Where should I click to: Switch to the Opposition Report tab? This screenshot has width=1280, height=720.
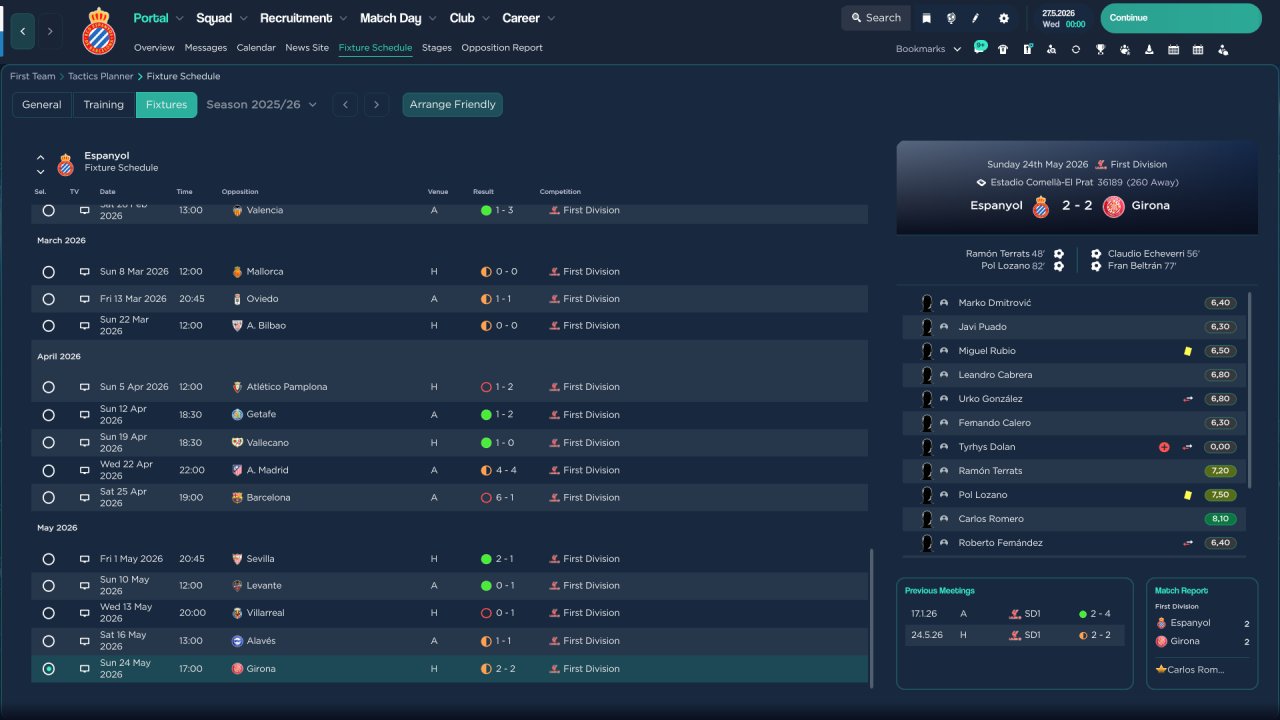click(x=502, y=48)
